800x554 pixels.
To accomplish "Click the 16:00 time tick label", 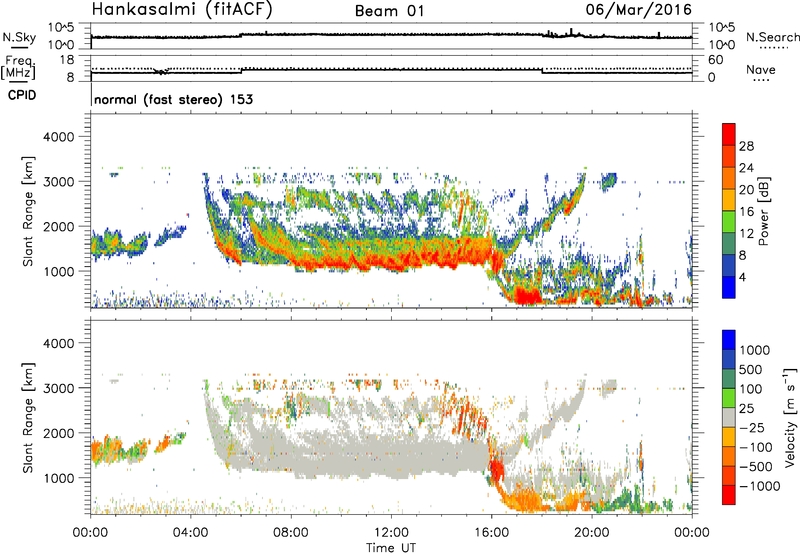I will coord(491,533).
